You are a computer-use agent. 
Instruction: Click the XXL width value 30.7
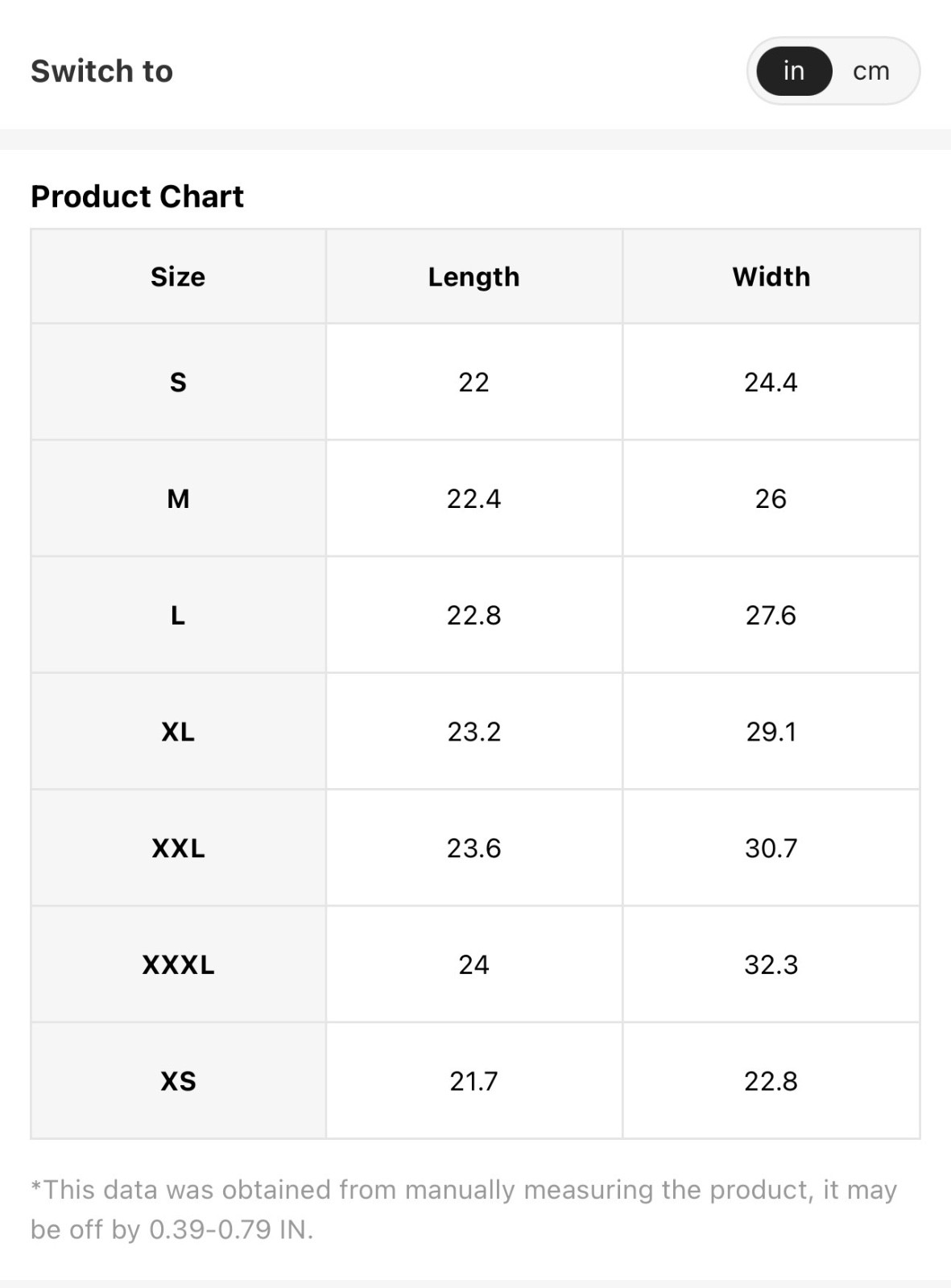pos(771,848)
